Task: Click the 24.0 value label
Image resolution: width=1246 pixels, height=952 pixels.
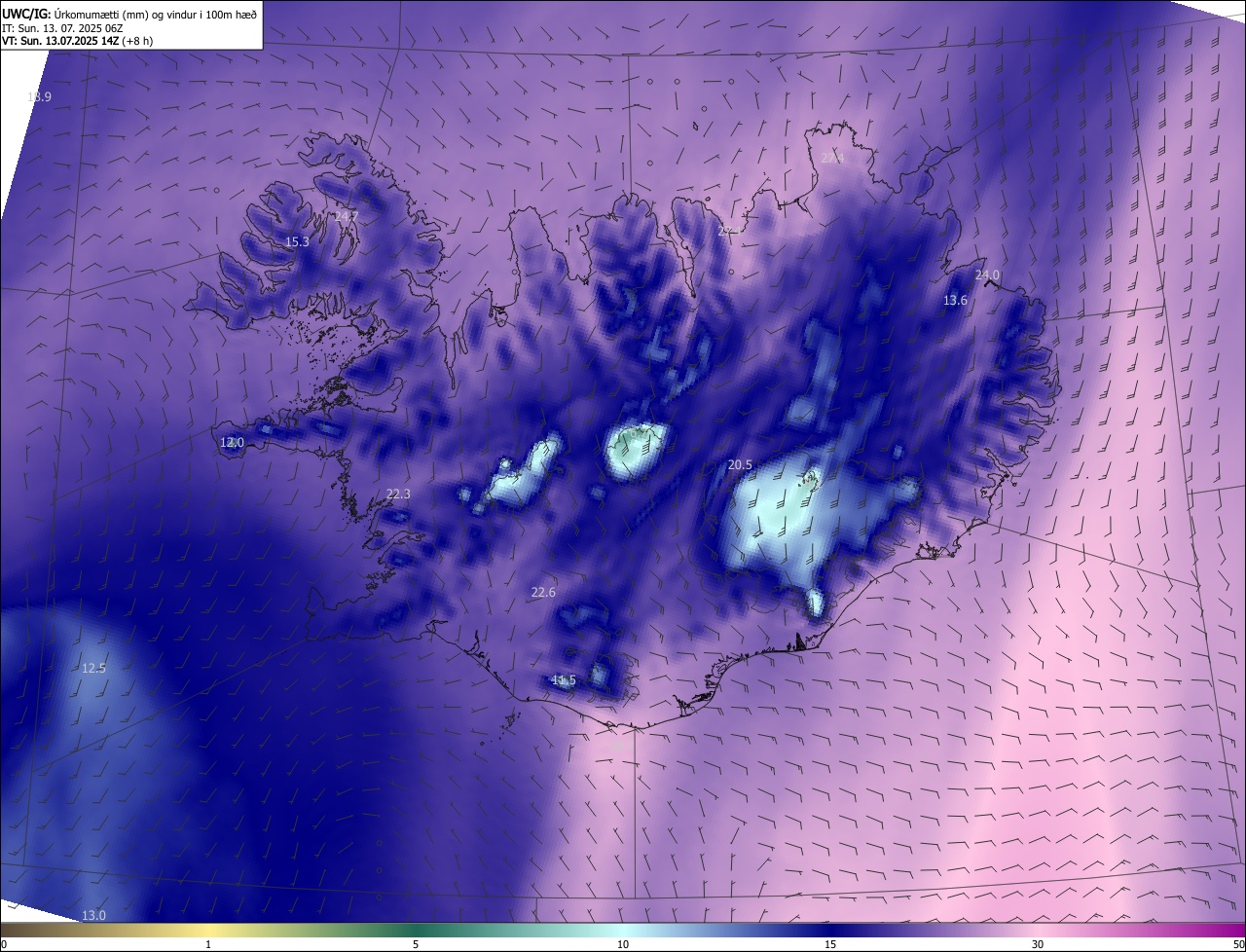Action: pyautogui.click(x=987, y=275)
